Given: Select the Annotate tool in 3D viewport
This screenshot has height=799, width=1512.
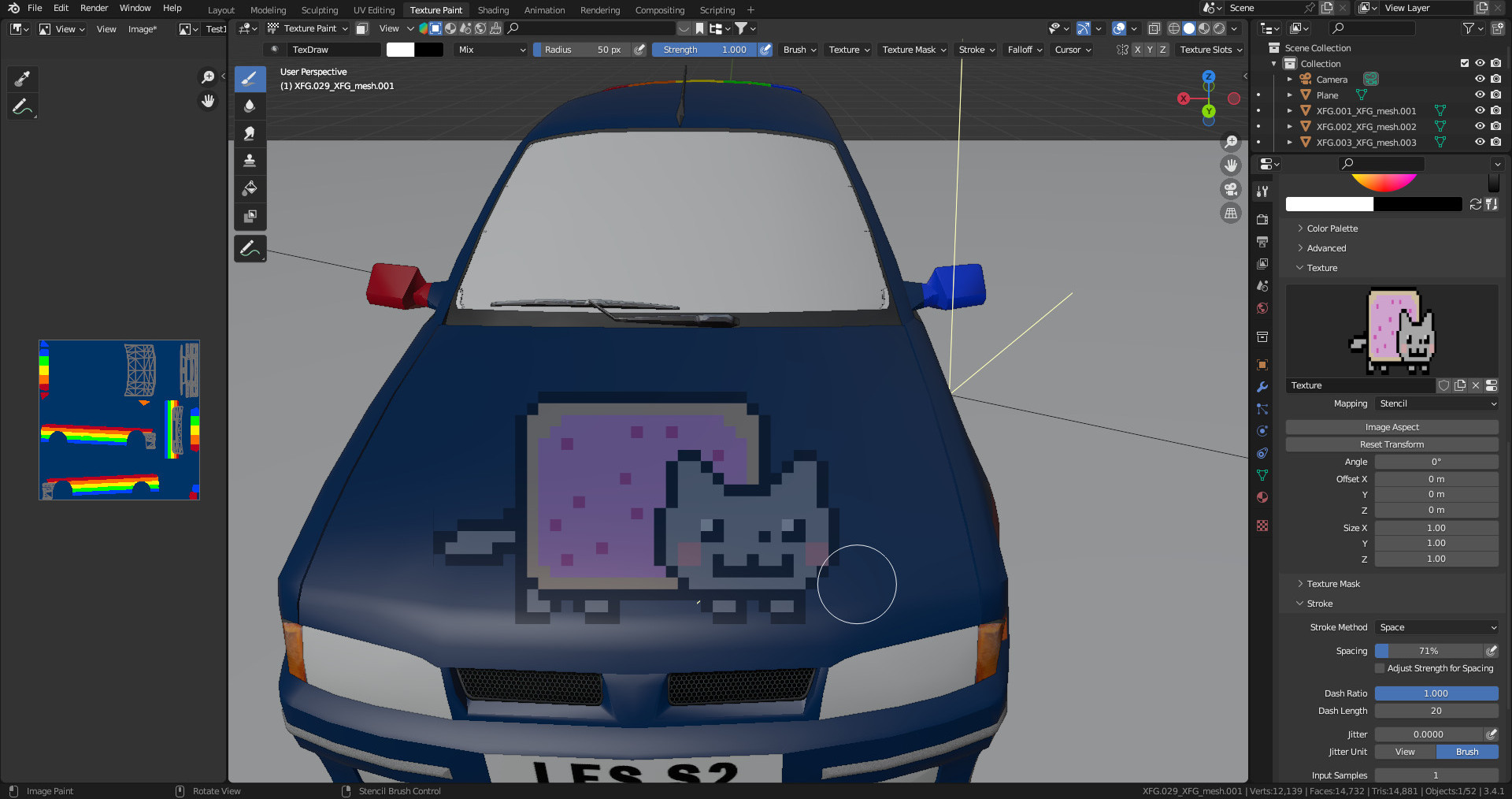Looking at the screenshot, I should pos(250,249).
